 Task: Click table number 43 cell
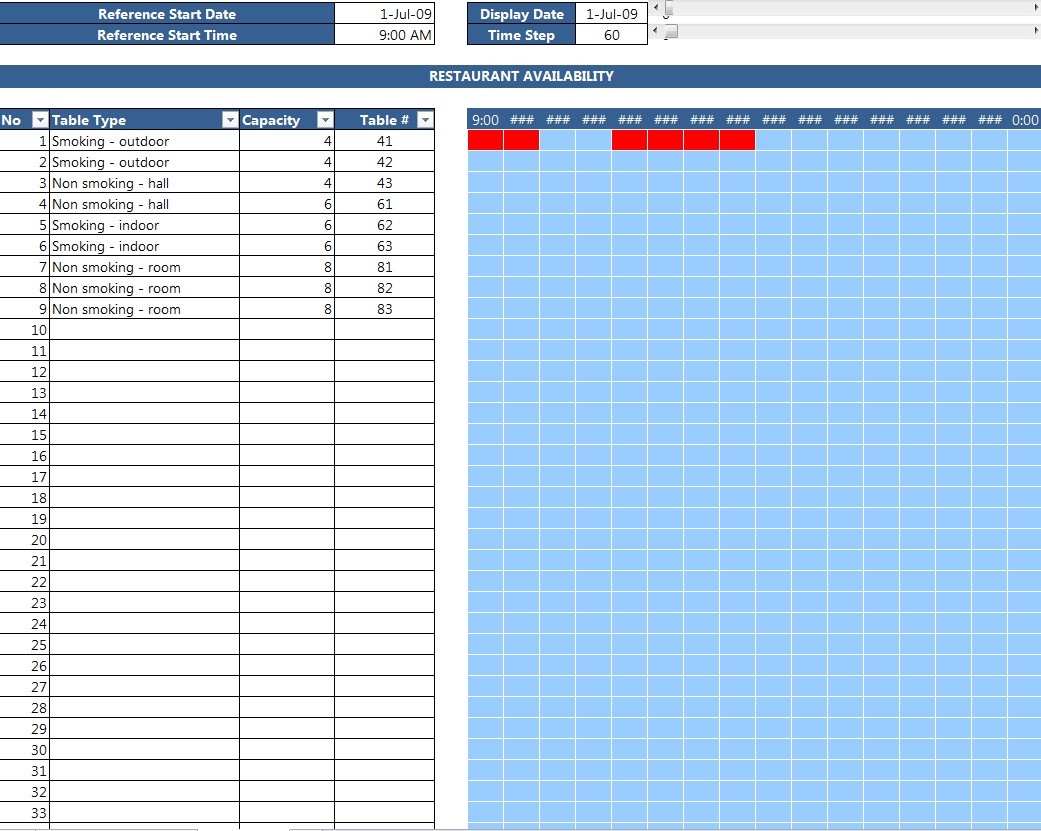pyautogui.click(x=384, y=183)
